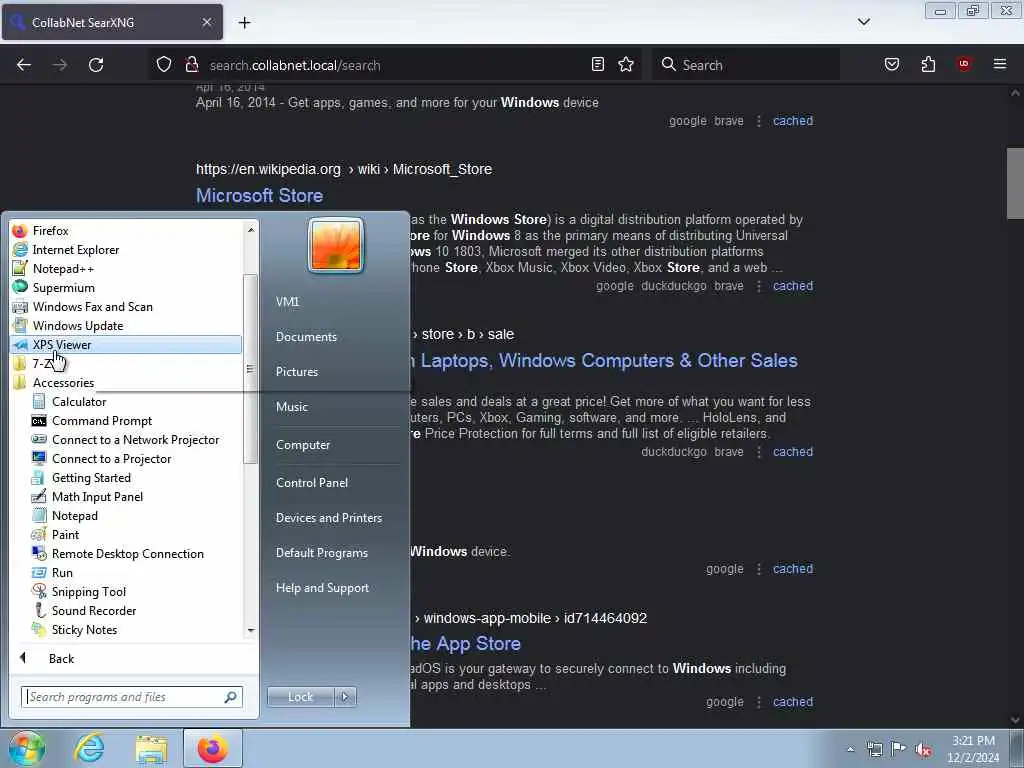
Task: Open Getting Started
Action: pyautogui.click(x=91, y=477)
